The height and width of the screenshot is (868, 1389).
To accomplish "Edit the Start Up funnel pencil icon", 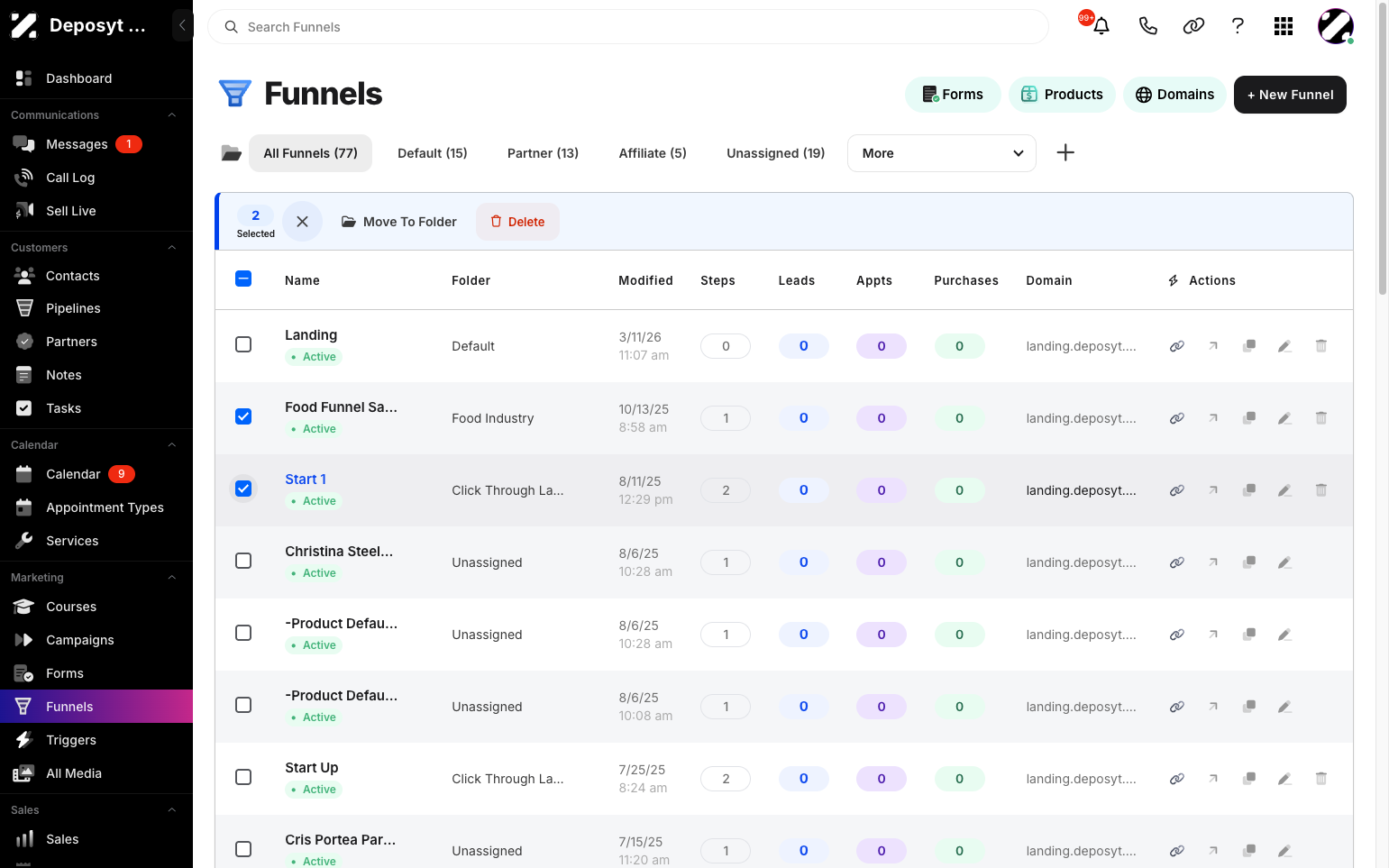I will [x=1285, y=779].
